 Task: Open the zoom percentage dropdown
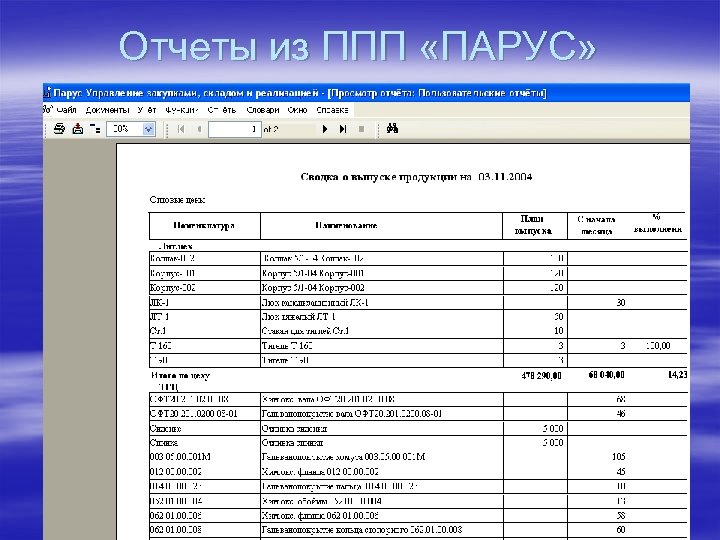pyautogui.click(x=148, y=129)
